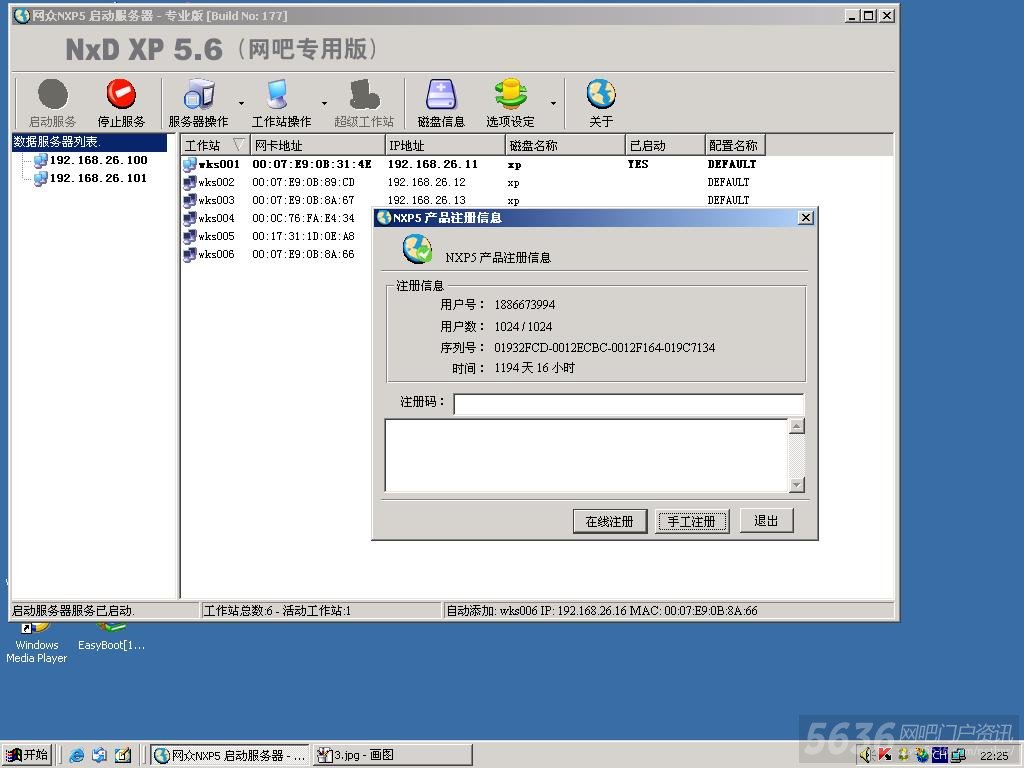Click the wks004 workstation icon
The image size is (1024, 768).
click(x=189, y=218)
